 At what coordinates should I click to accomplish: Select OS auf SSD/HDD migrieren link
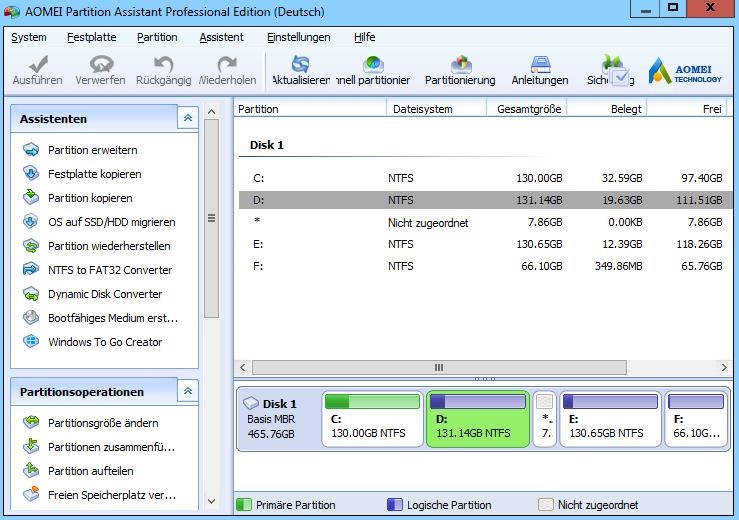(x=112, y=222)
